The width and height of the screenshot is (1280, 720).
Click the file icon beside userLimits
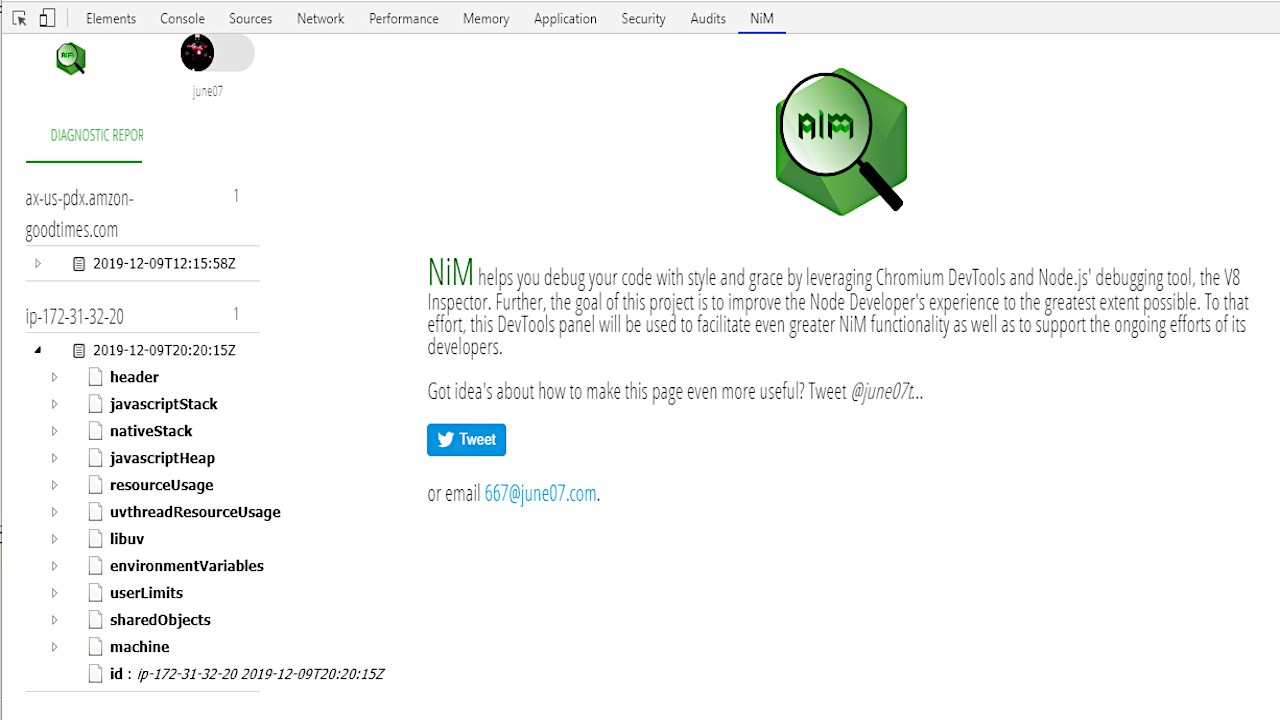pyautogui.click(x=96, y=593)
